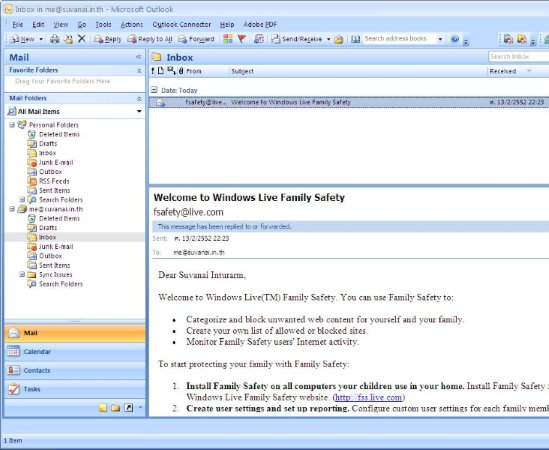549x450 pixels.
Task: Sort messages by Received column
Action: (503, 71)
